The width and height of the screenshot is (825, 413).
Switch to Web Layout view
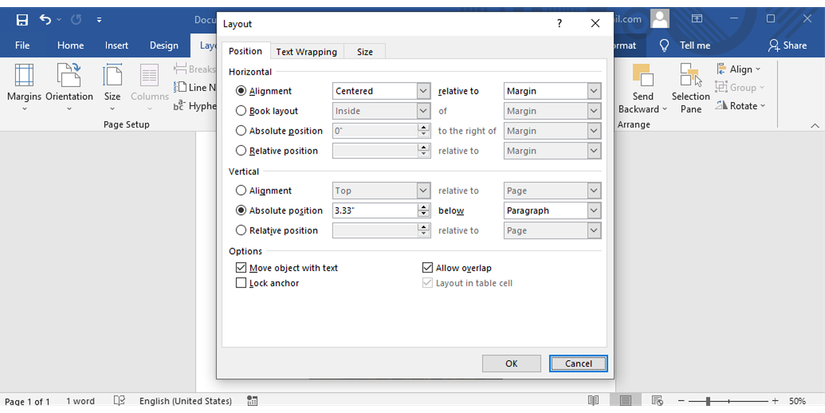point(657,401)
